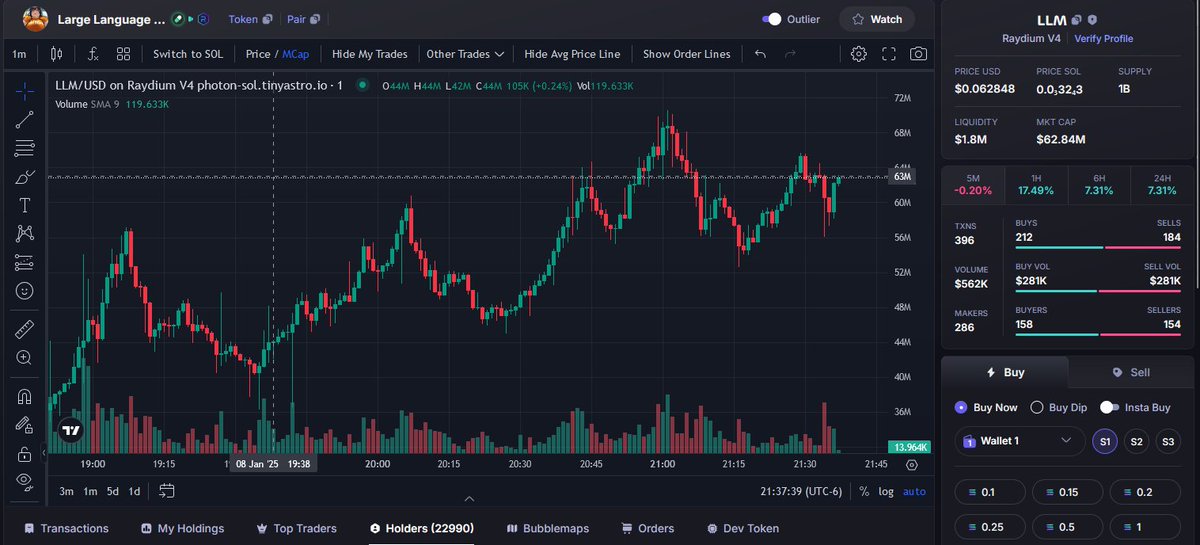The width and height of the screenshot is (1200, 545).
Task: Toggle auto scale on price axis
Action: tap(914, 491)
